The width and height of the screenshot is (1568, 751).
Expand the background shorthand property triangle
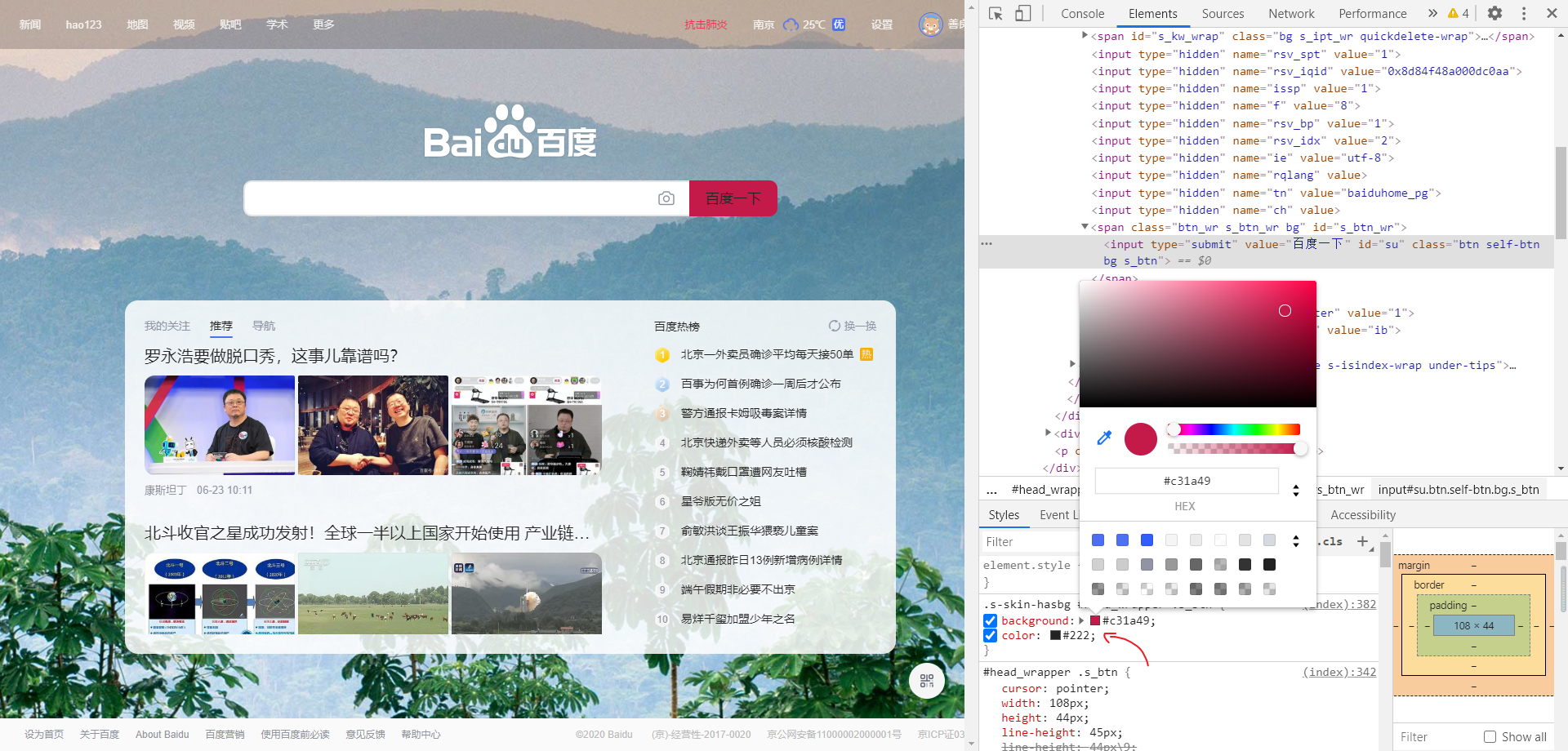pyautogui.click(x=1081, y=621)
